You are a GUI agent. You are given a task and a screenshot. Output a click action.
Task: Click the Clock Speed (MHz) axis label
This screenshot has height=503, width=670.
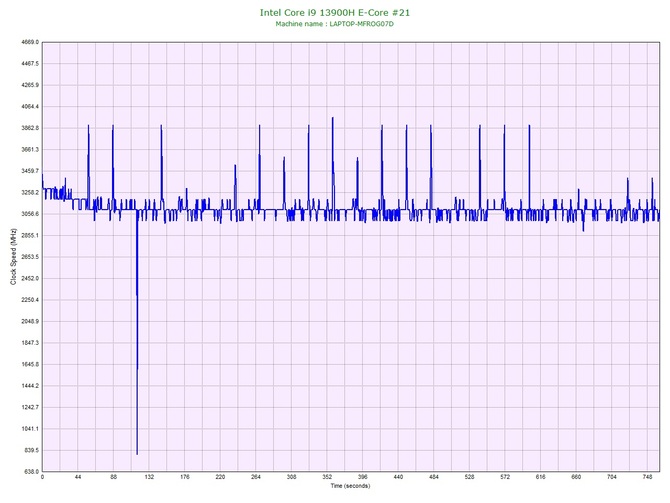[x=13, y=256]
